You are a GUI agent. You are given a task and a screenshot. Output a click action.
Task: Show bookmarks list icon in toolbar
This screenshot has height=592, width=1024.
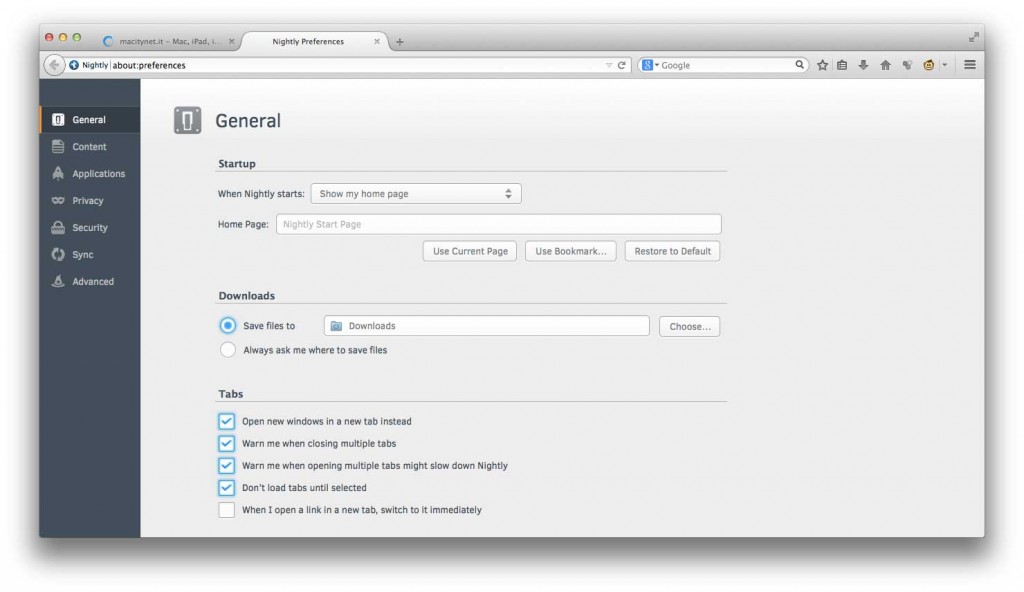(842, 65)
